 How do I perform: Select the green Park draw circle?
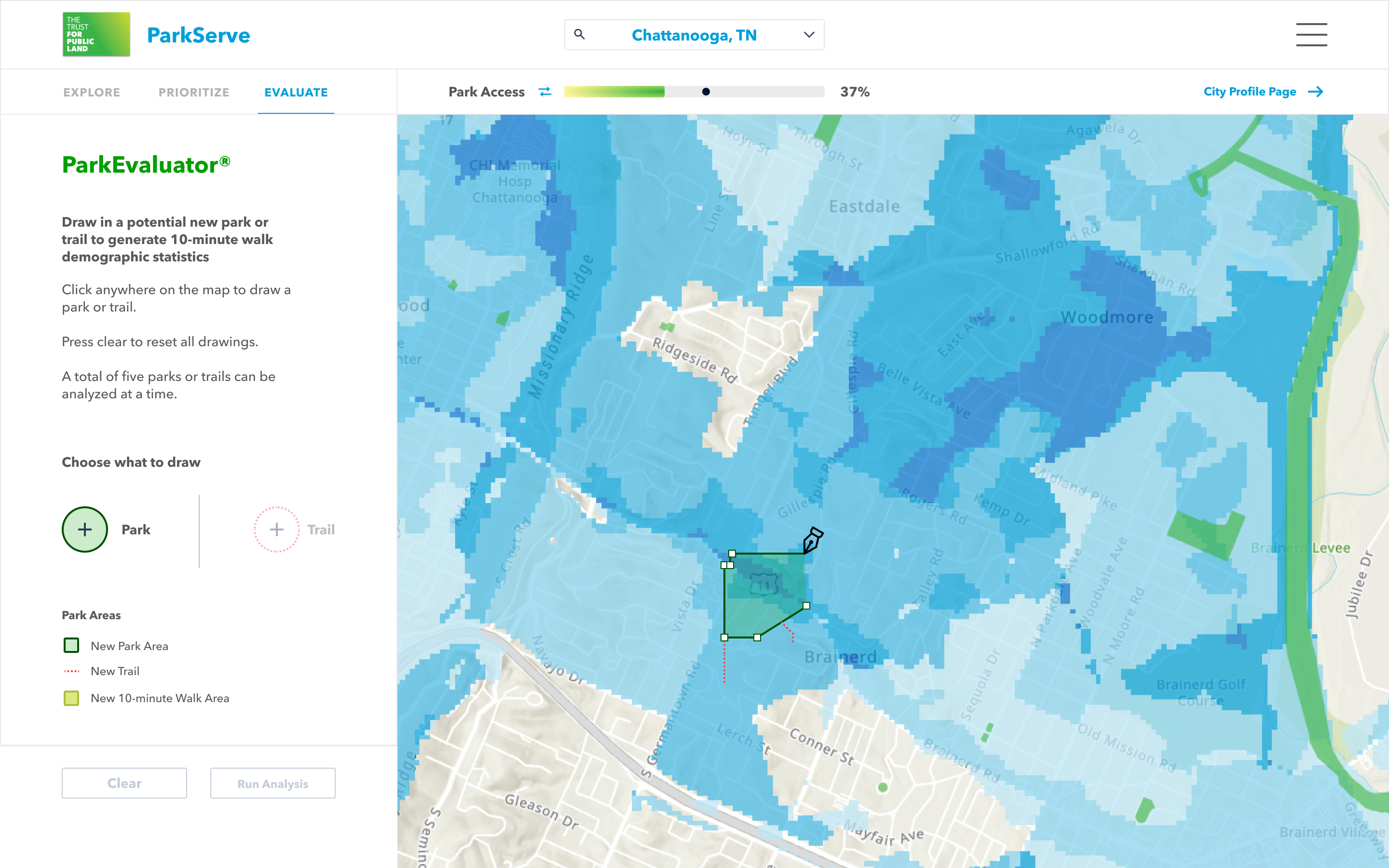[x=85, y=529]
